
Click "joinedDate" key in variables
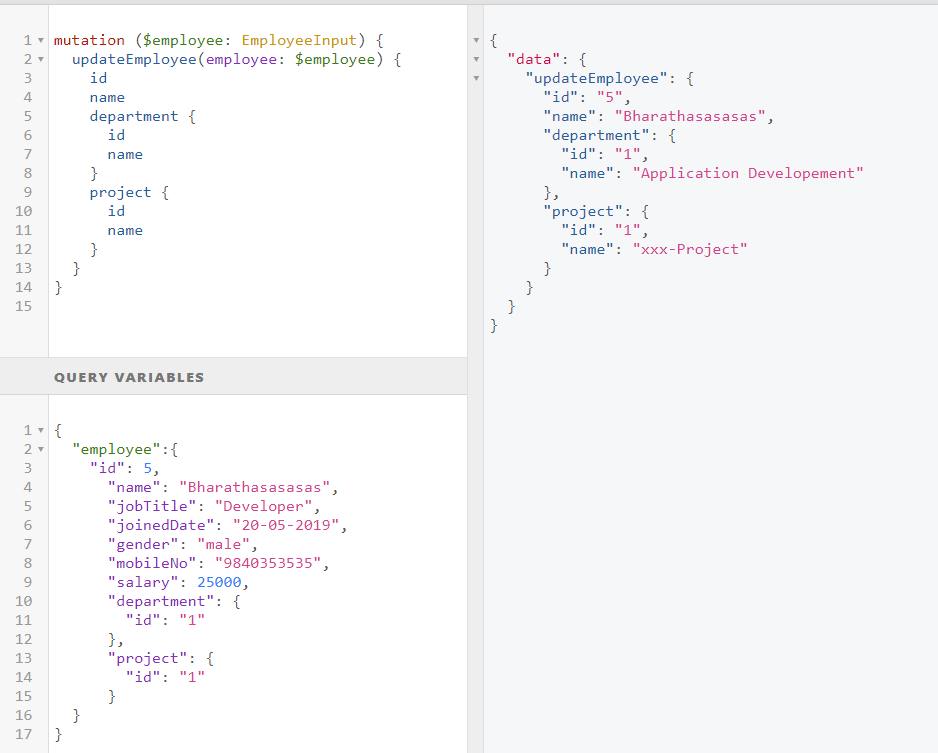pyautogui.click(x=161, y=525)
